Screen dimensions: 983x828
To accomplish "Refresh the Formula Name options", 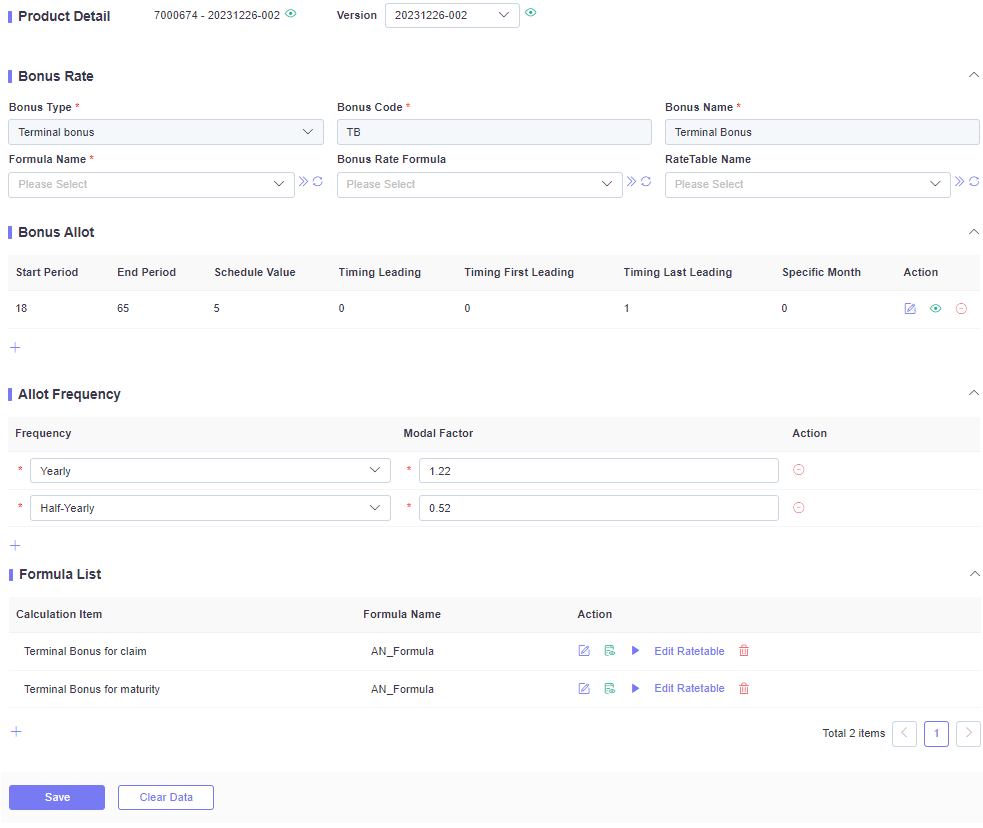I will (318, 182).
